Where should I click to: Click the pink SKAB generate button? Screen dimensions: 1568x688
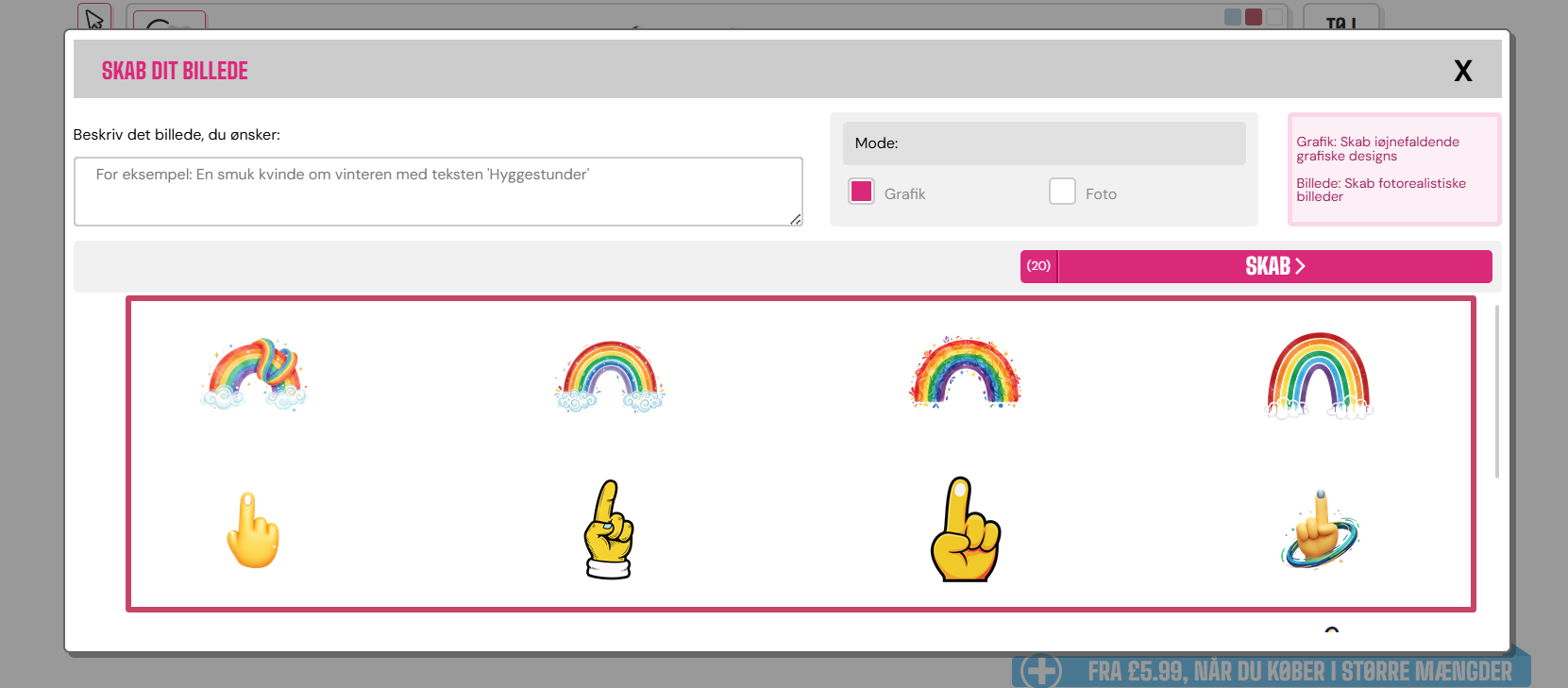pos(1274,266)
